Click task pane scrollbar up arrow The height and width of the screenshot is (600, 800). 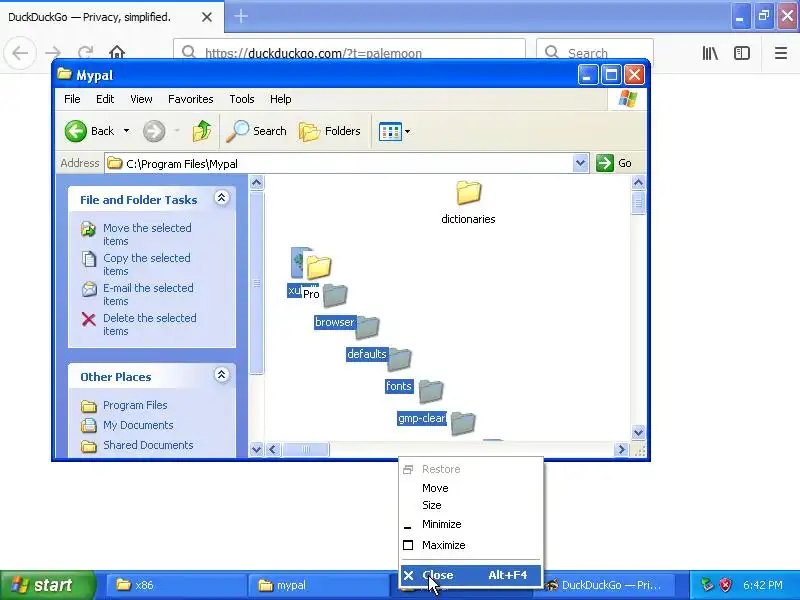(x=256, y=183)
